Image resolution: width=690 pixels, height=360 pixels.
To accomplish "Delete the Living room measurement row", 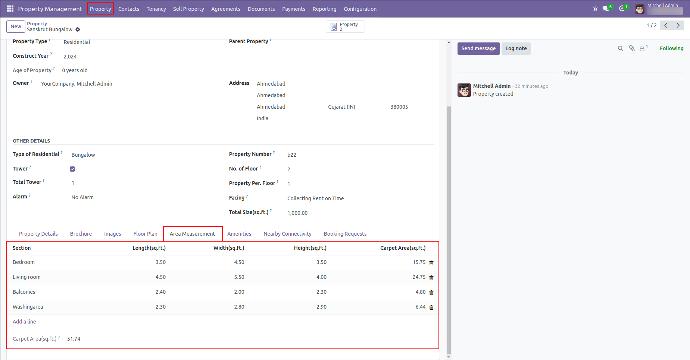I will (x=431, y=277).
